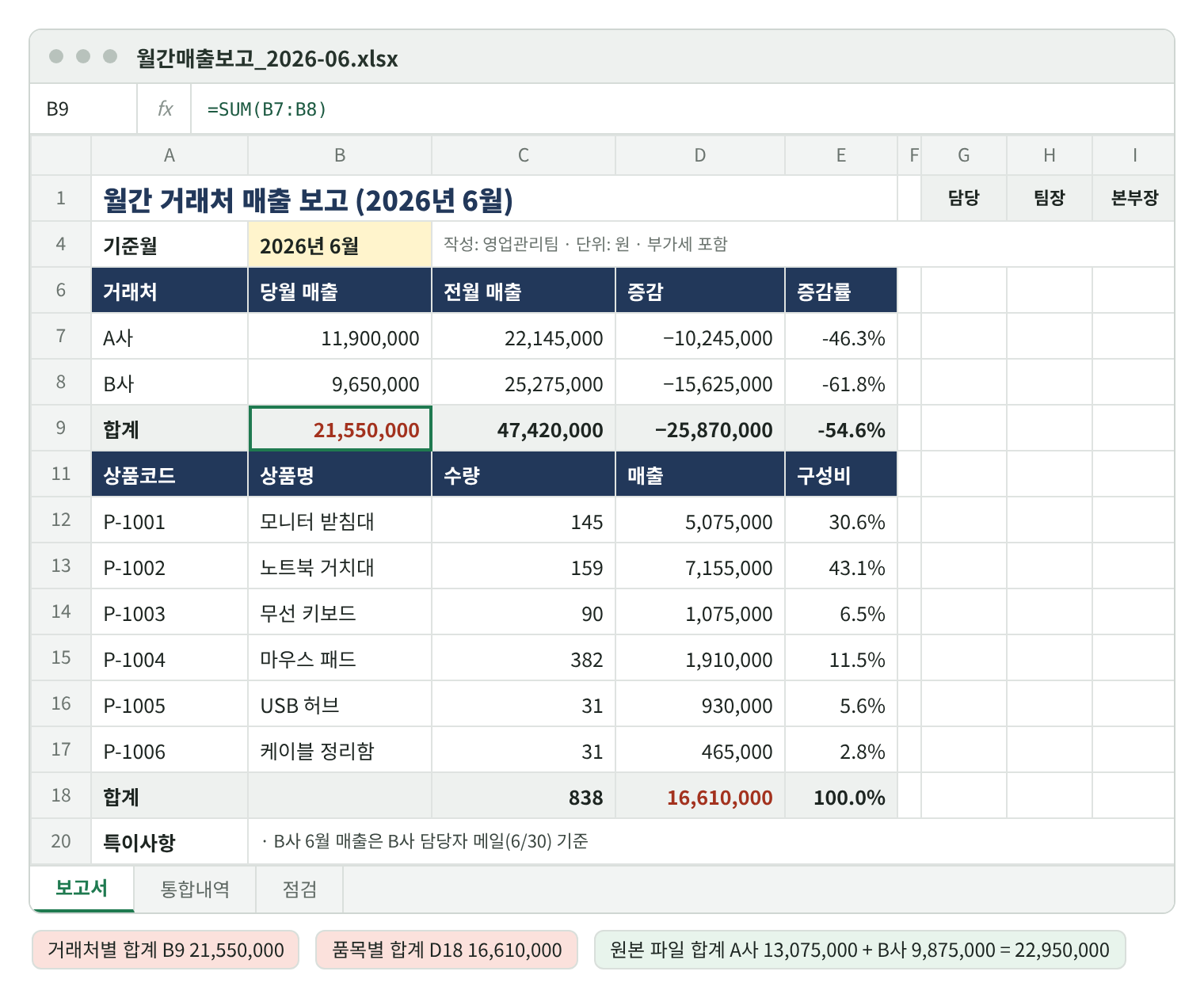Select total quantity 838 cell
The height and width of the screenshot is (998, 1204).
524,796
